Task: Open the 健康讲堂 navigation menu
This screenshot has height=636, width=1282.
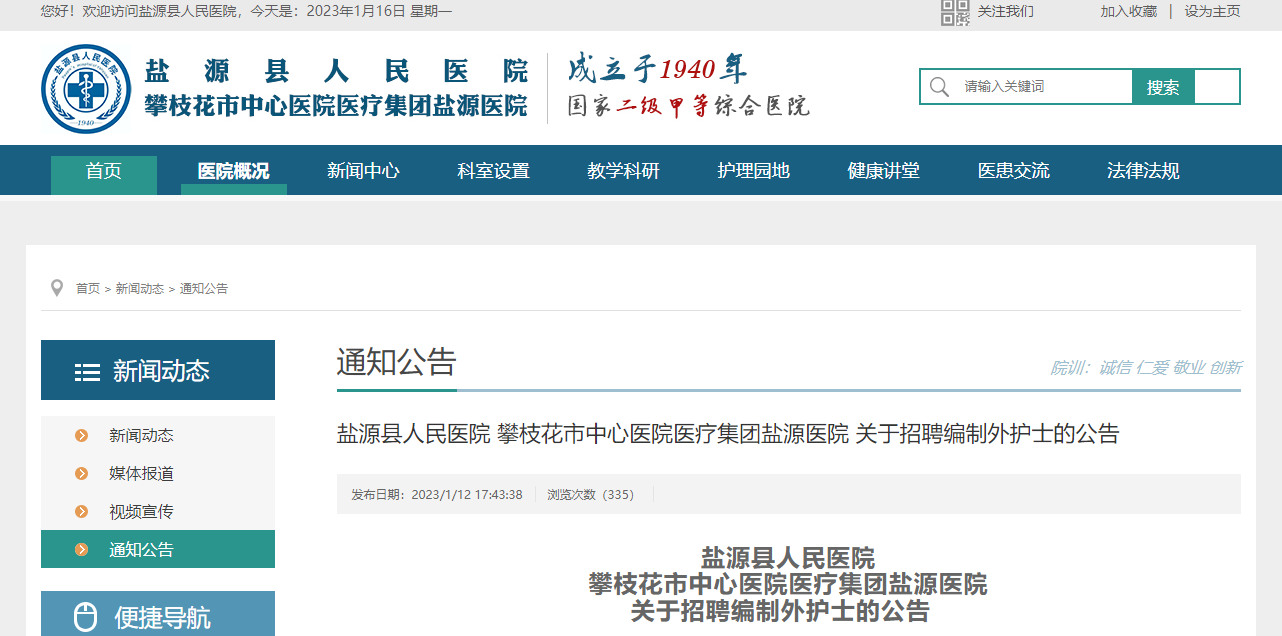Action: 883,171
